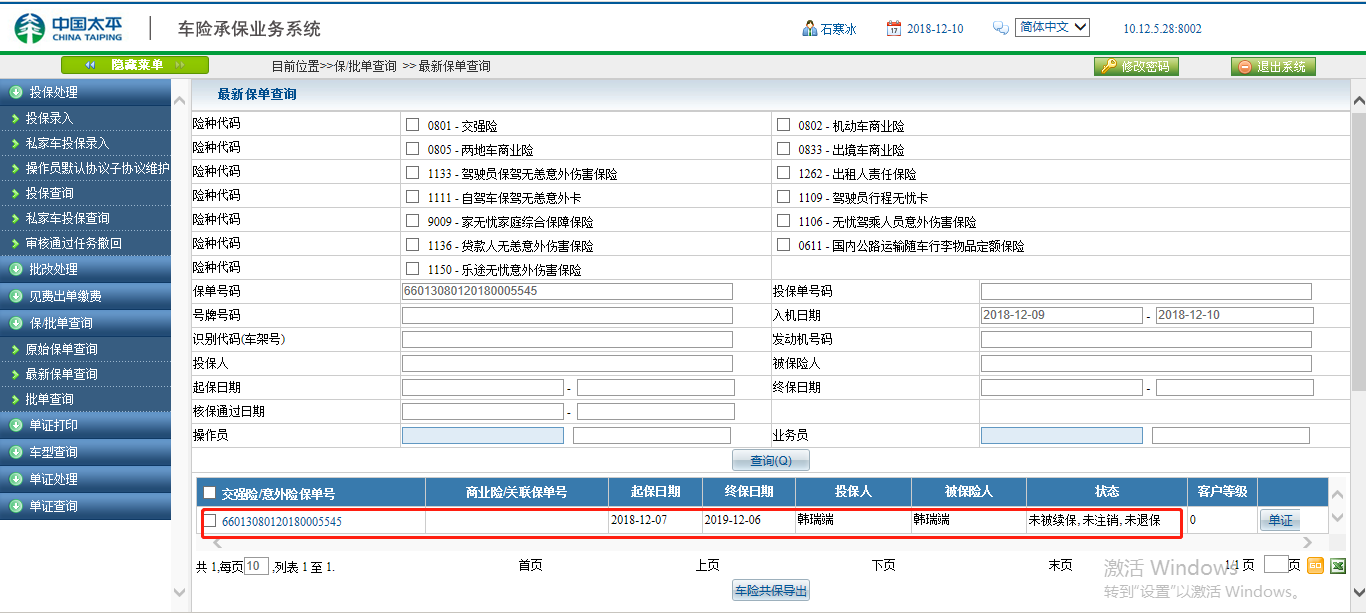This screenshot has width=1366, height=614.
Task: Open the 简体中文 language dropdown
Action: click(x=1051, y=27)
